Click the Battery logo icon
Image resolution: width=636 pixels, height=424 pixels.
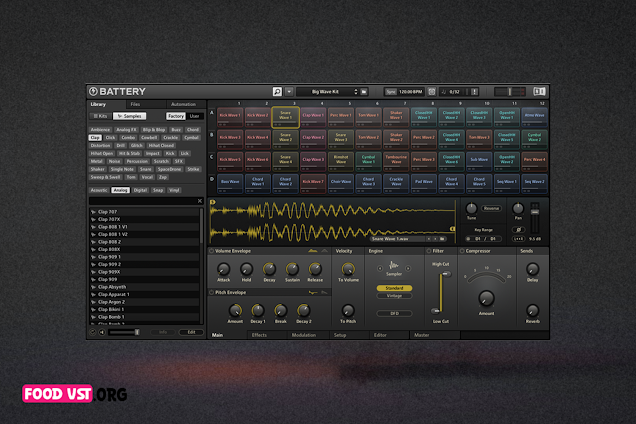click(x=93, y=91)
